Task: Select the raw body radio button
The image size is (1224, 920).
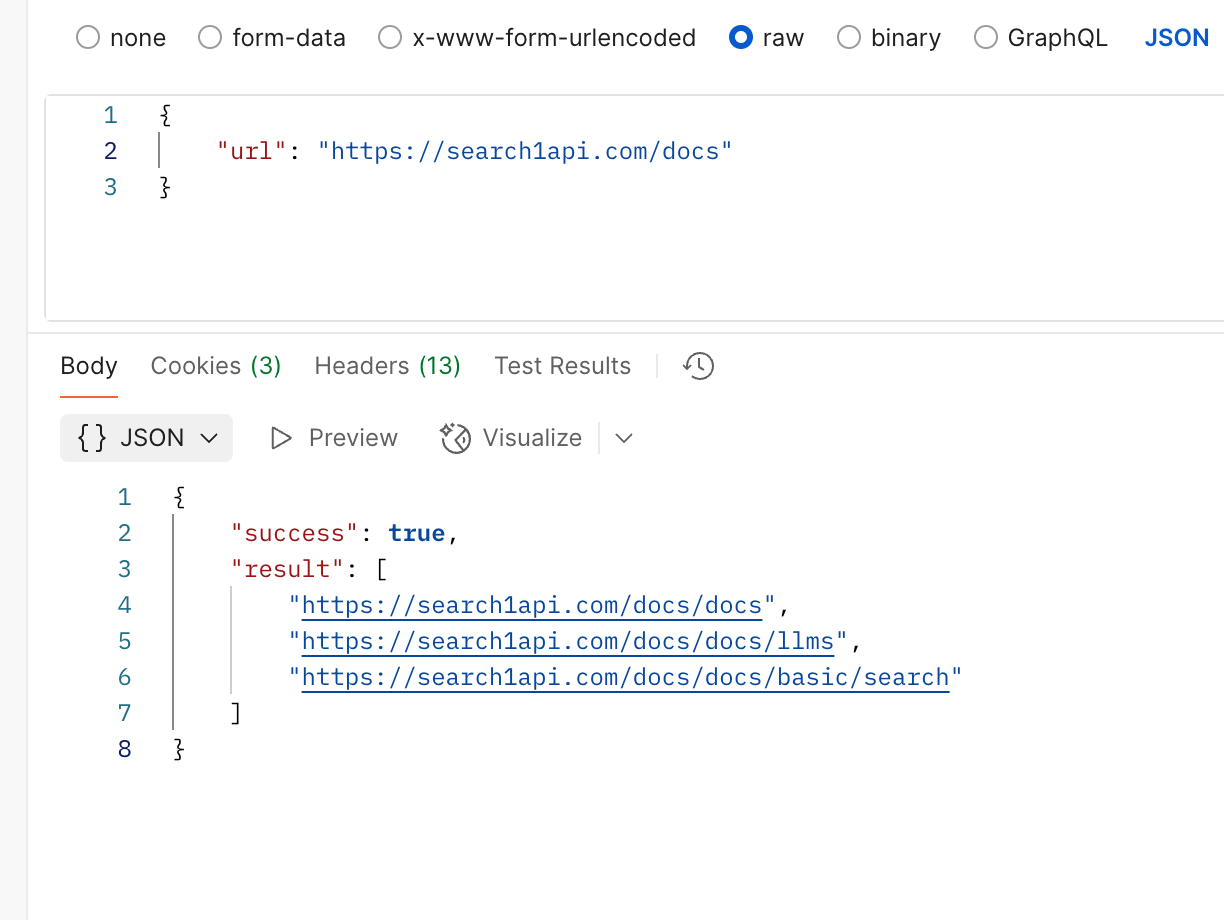Action: 741,38
